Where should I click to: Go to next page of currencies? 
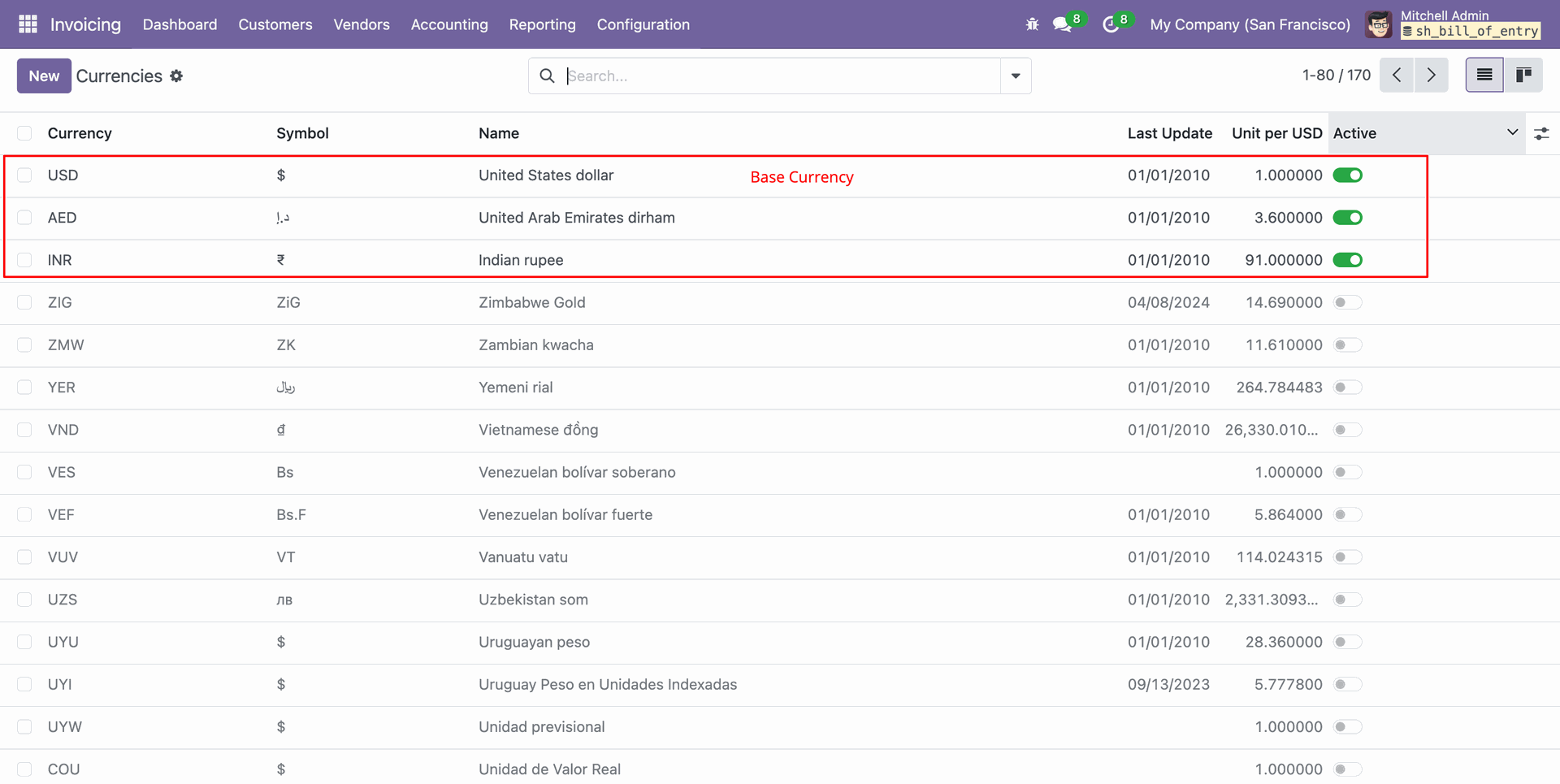click(1431, 76)
